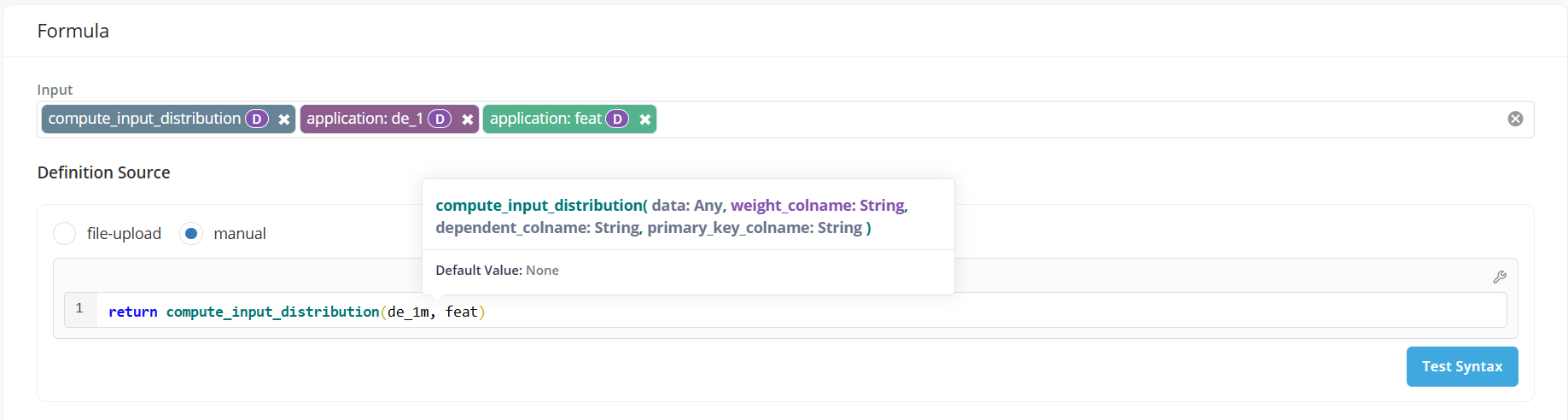Select the file-upload radio option
Screen dimensions: 1568x420
[x=65, y=233]
